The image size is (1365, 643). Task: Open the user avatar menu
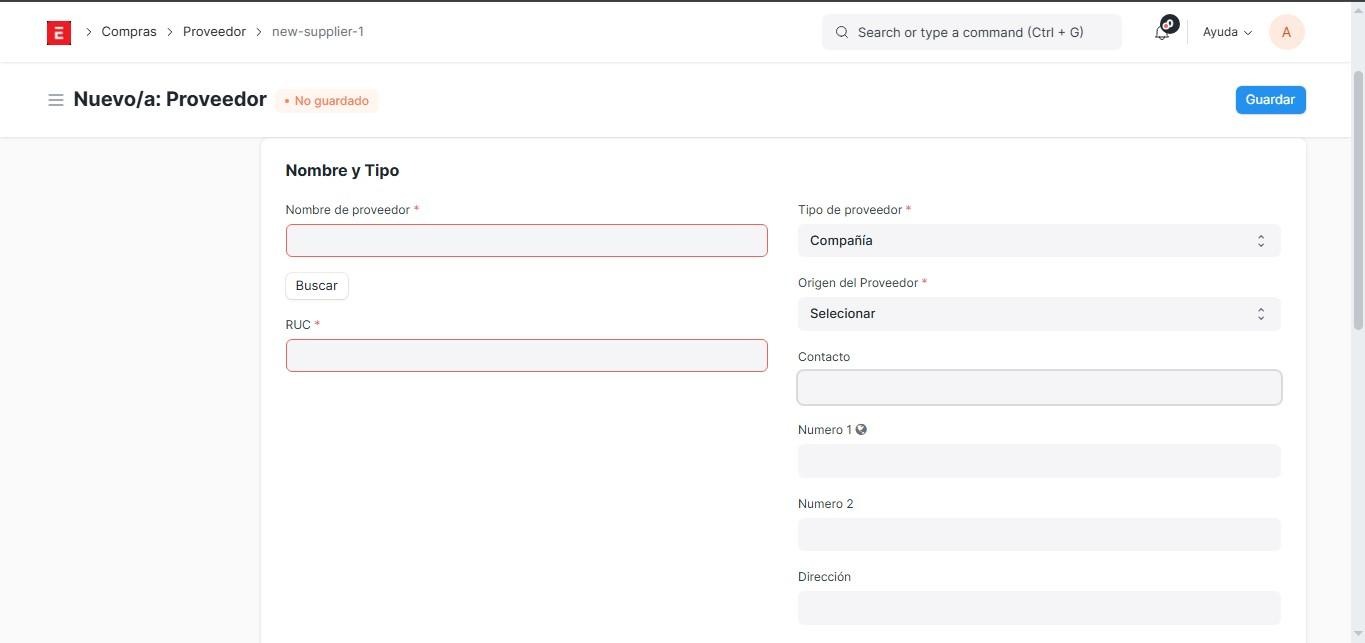click(x=1286, y=32)
